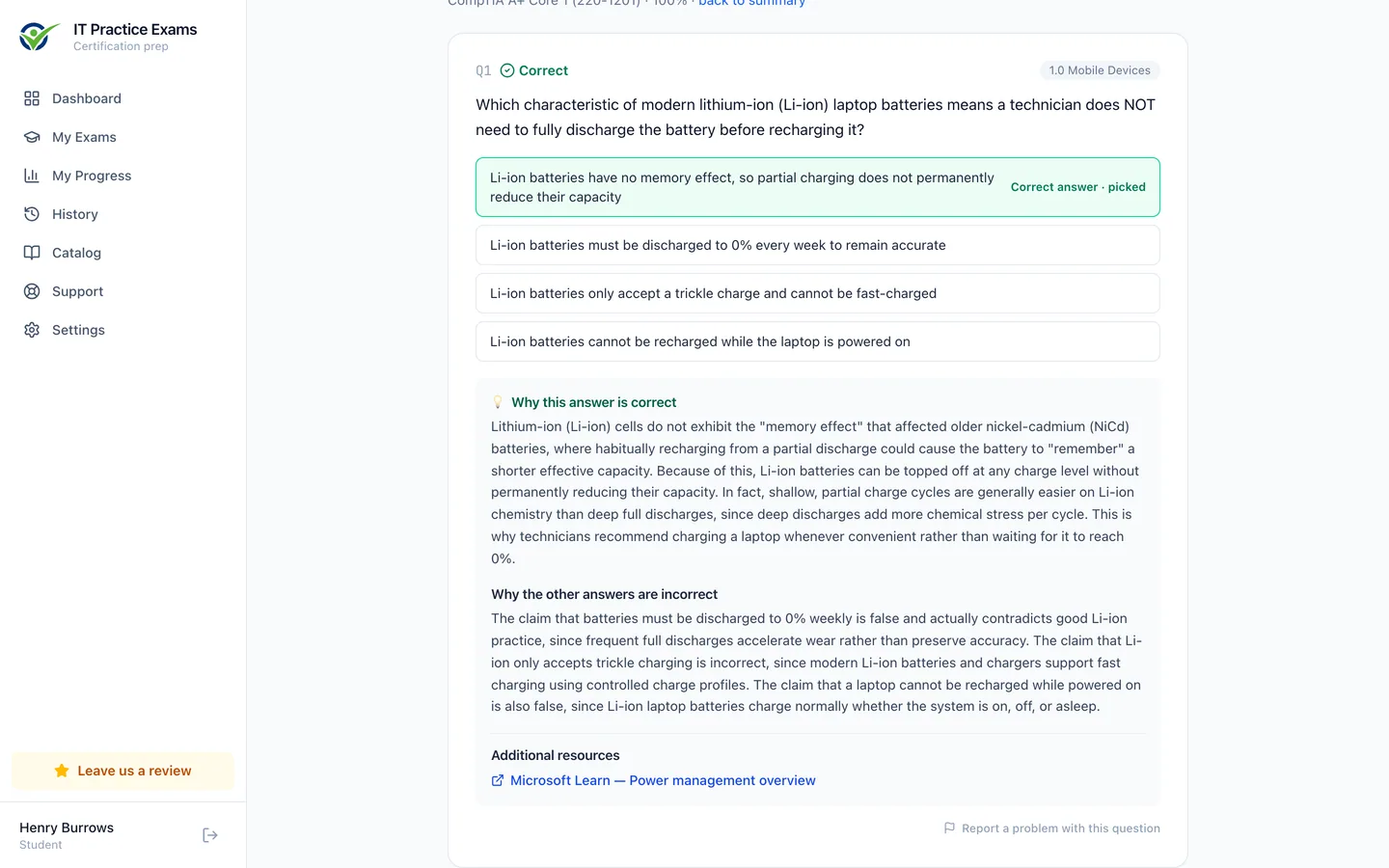Click the Dashboard grid icon

32,98
